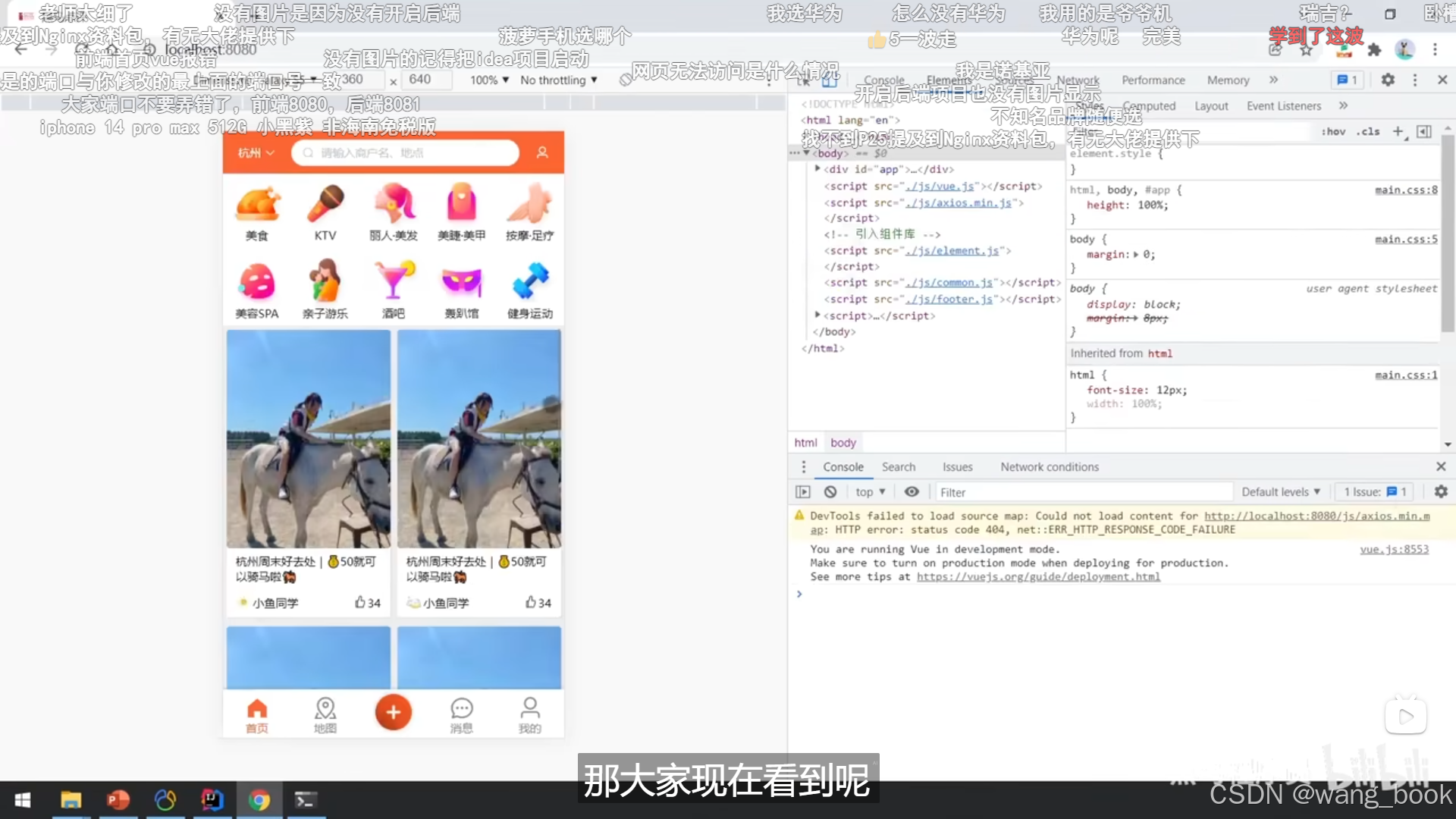The height and width of the screenshot is (819, 1456).
Task: Select the 消息 (messages) icon in app nav
Action: tap(462, 713)
